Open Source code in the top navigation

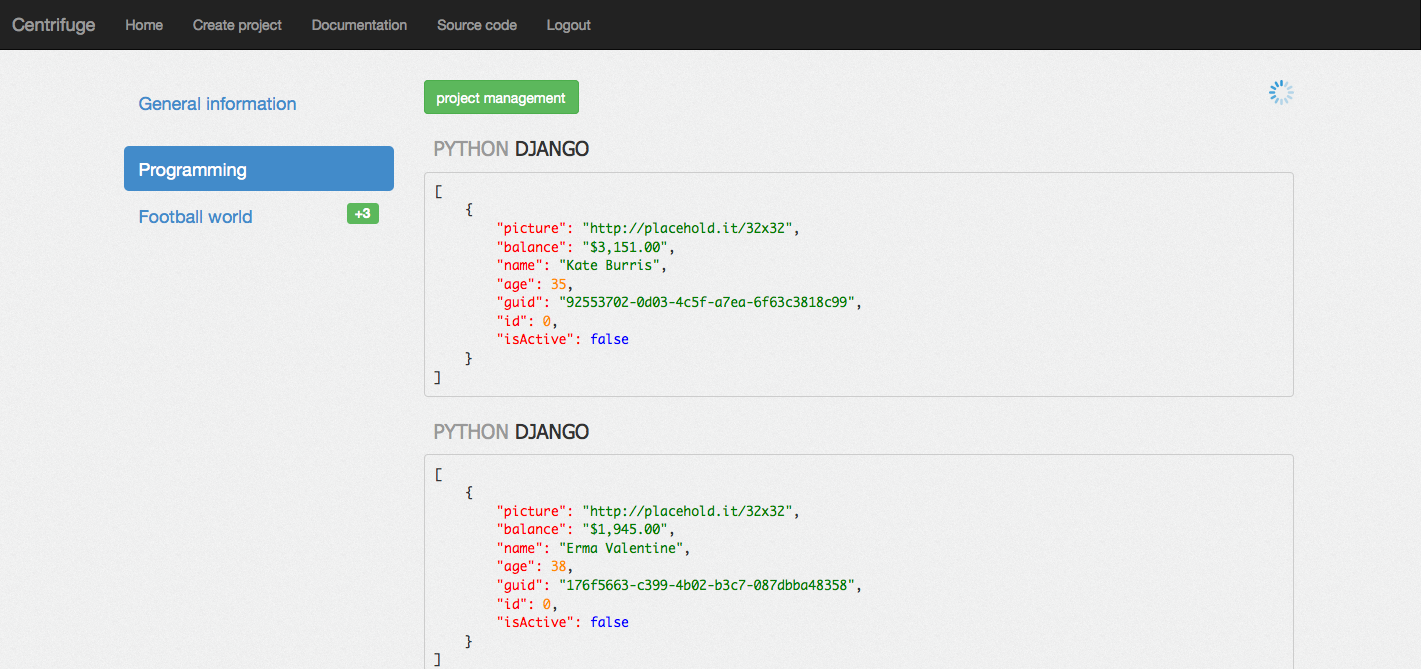[477, 25]
